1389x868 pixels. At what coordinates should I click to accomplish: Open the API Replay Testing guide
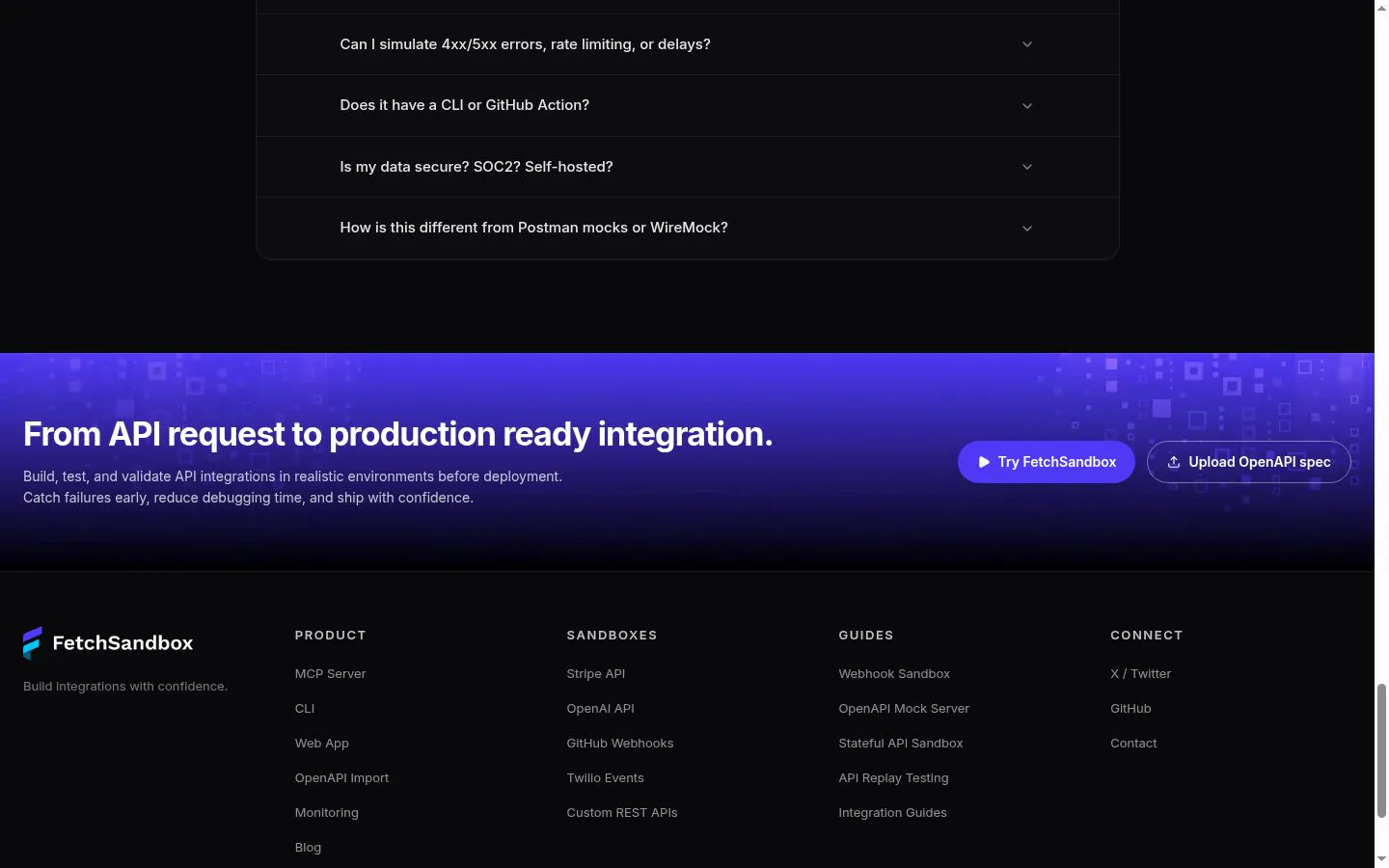pyautogui.click(x=894, y=778)
